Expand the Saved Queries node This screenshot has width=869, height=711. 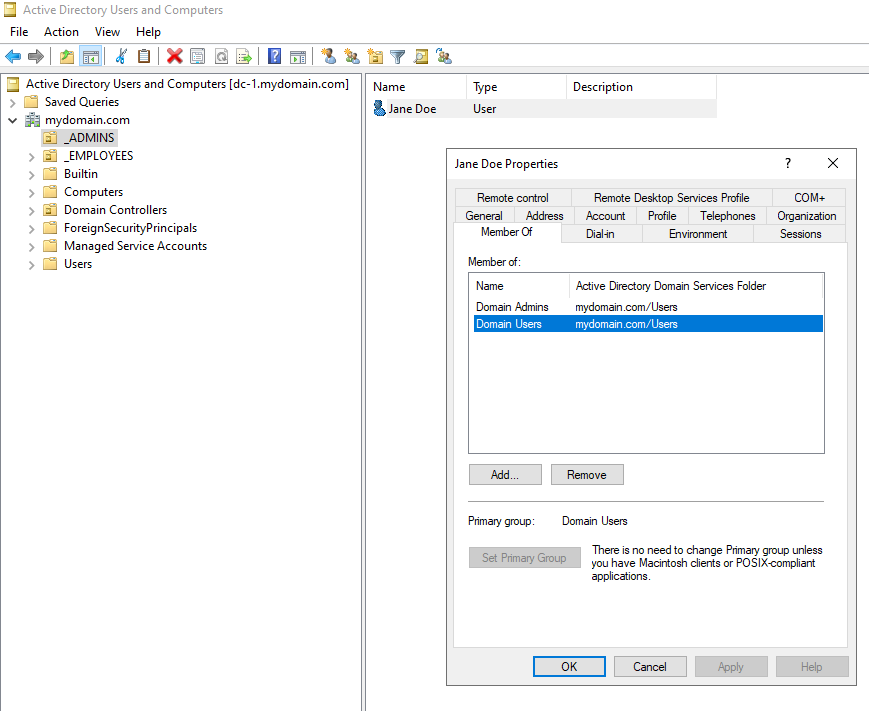(13, 103)
